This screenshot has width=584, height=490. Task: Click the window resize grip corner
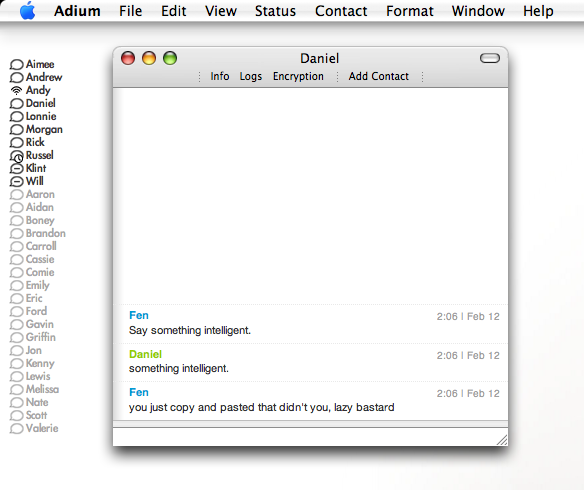point(502,440)
